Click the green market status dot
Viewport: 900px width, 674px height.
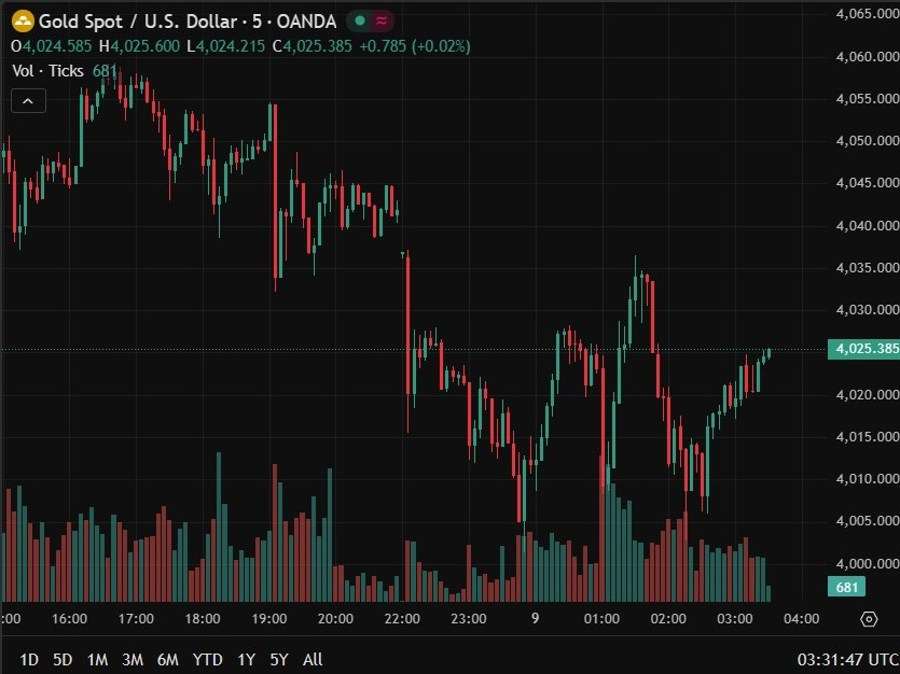360,21
